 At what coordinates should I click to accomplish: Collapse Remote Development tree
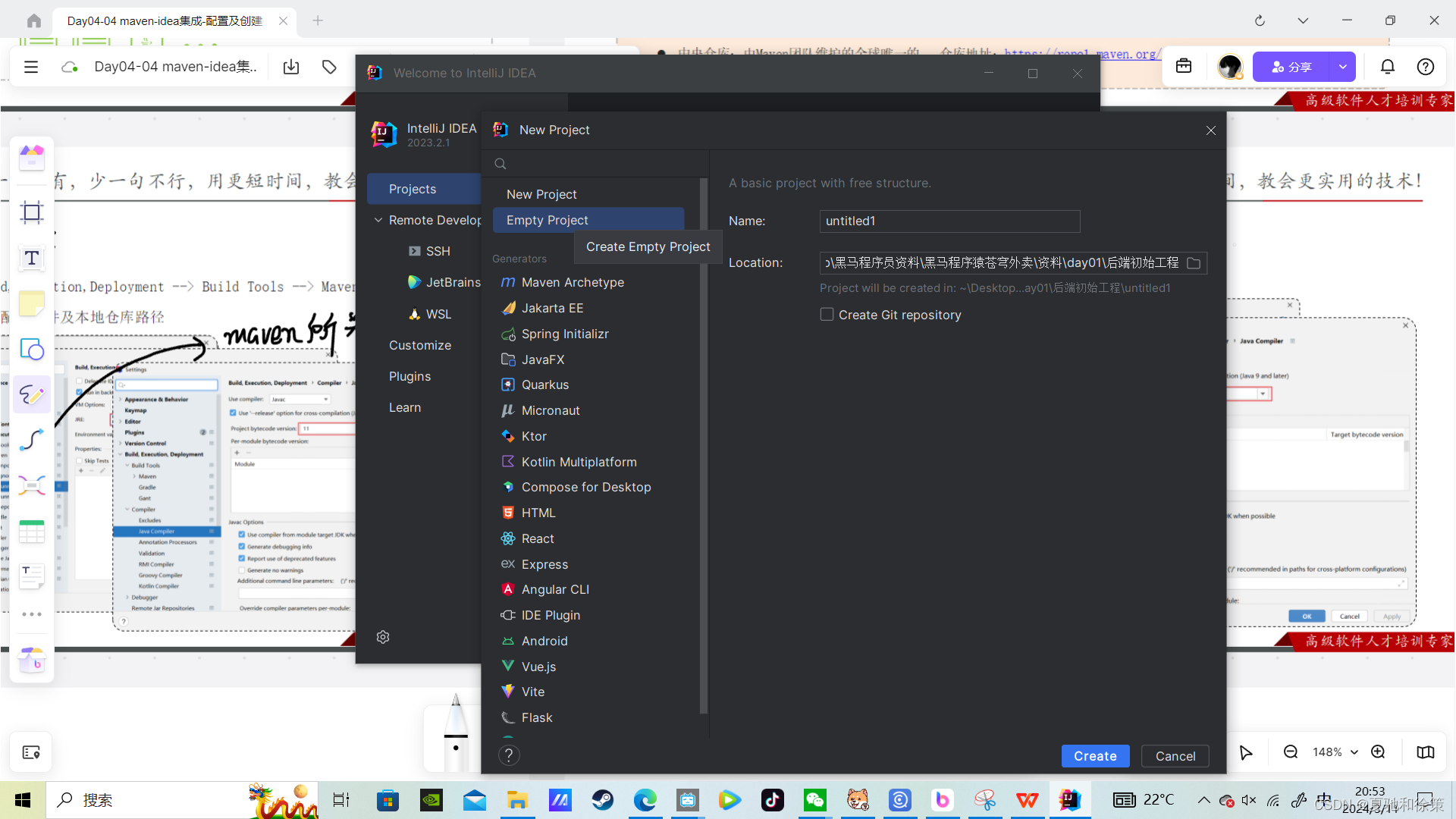(378, 220)
